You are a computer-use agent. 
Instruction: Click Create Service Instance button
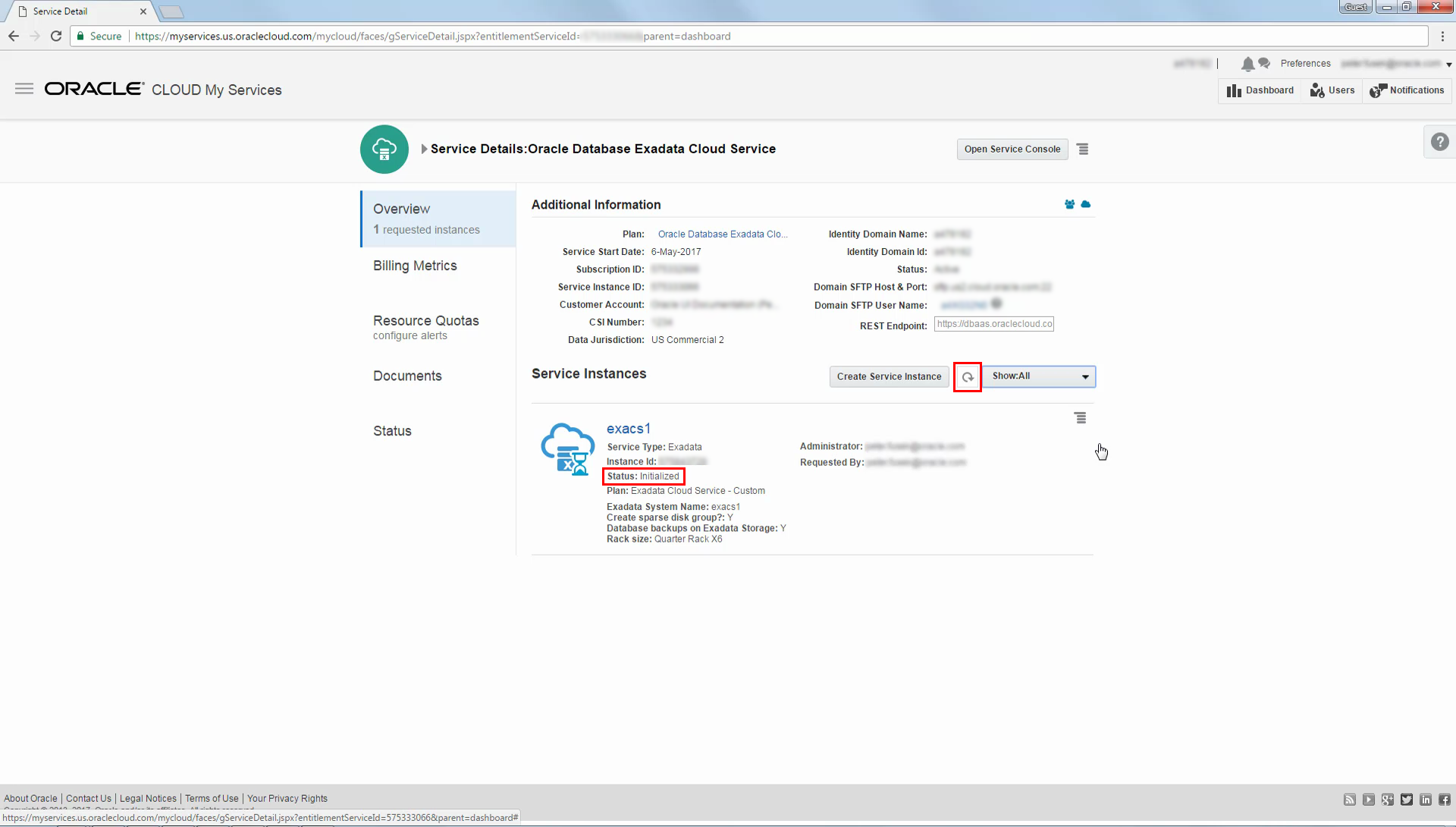(x=889, y=376)
